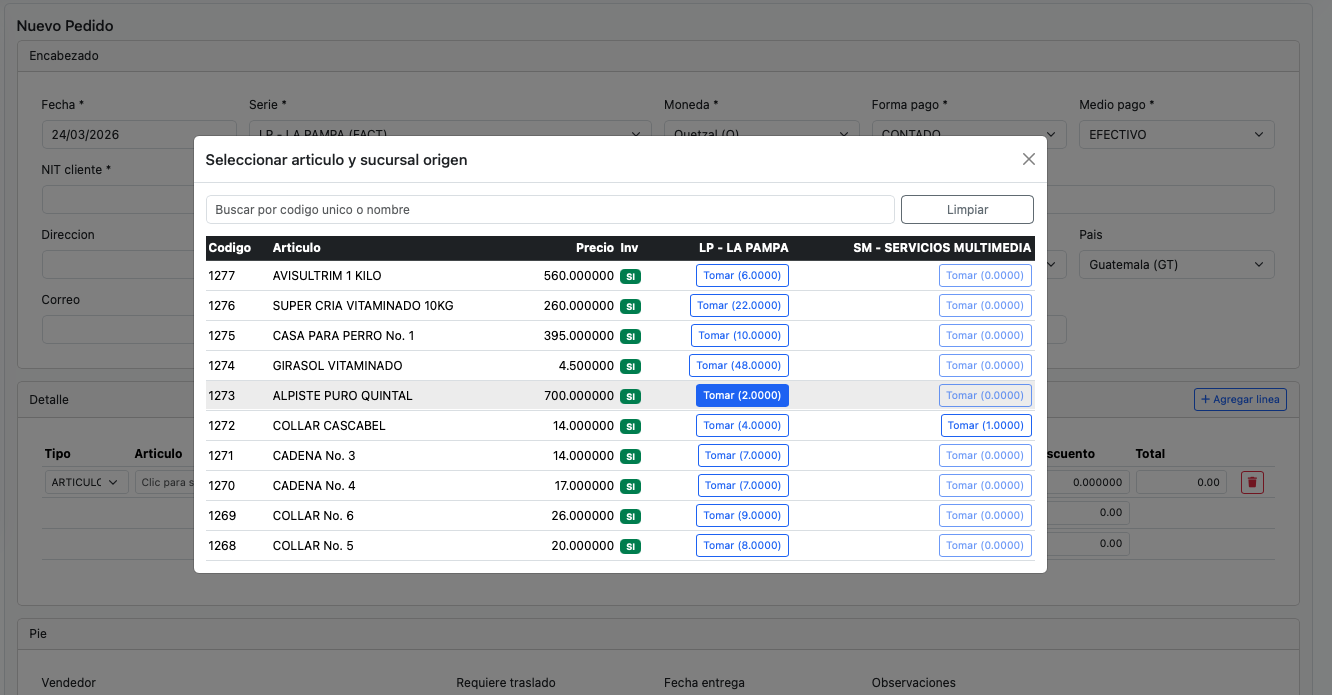Screen dimensions: 1332x695
Task: Open the Medio pago EFECTIVO dropdown
Action: pos(1176,134)
